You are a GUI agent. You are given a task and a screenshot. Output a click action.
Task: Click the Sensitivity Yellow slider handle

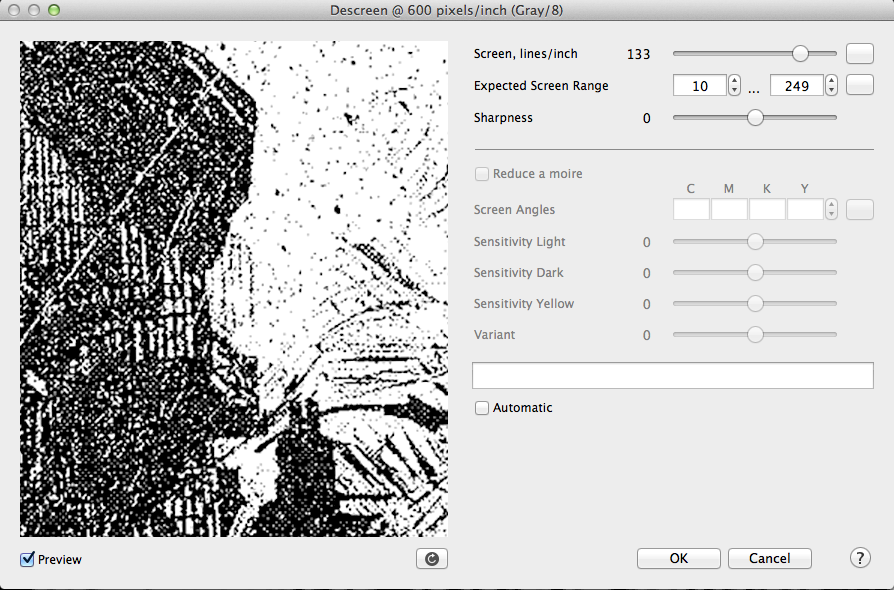[x=755, y=303]
